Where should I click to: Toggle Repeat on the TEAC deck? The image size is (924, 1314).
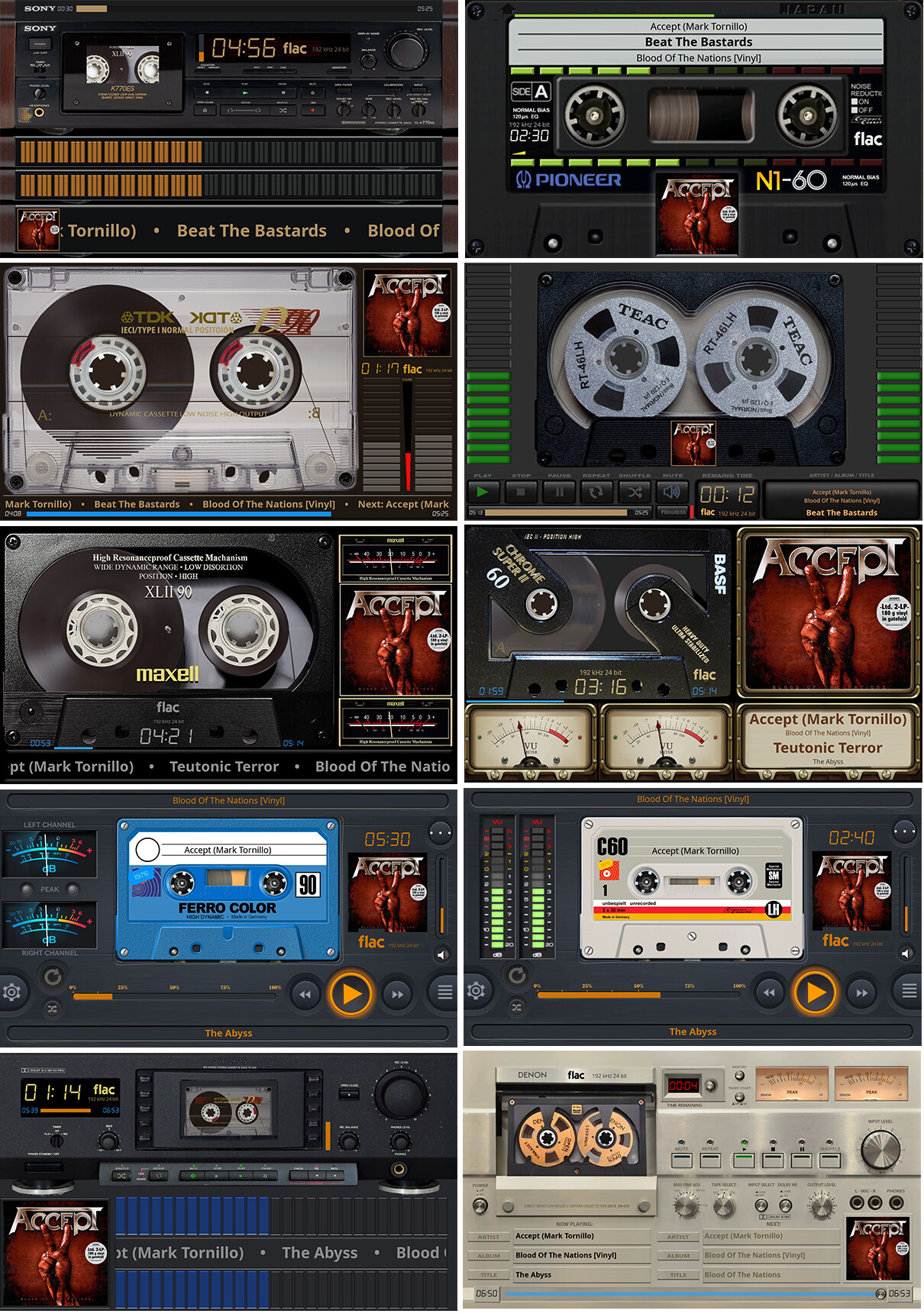[596, 492]
